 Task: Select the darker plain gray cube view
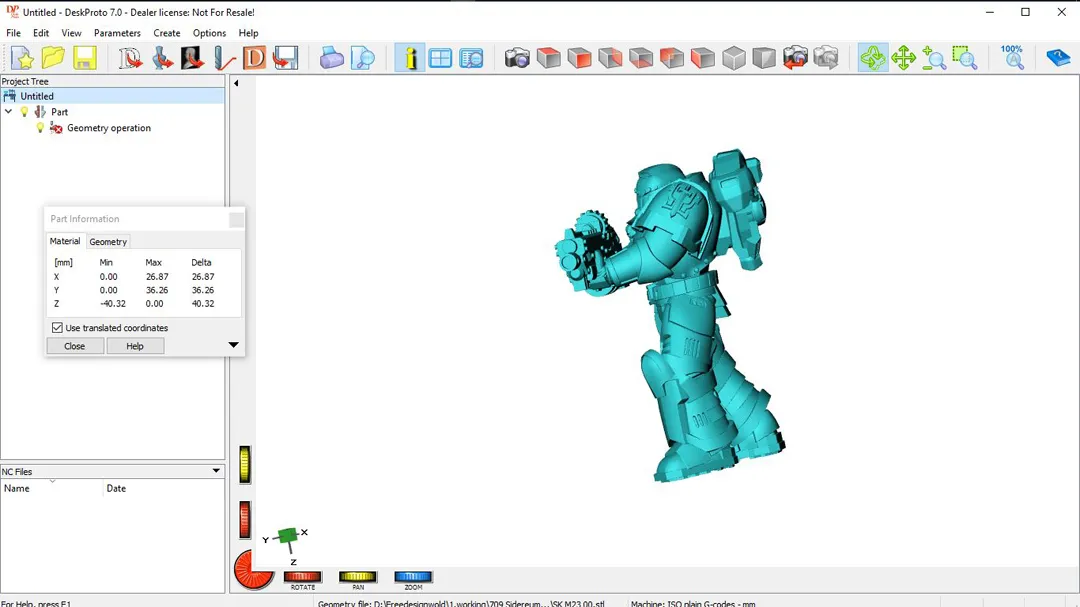(x=764, y=58)
